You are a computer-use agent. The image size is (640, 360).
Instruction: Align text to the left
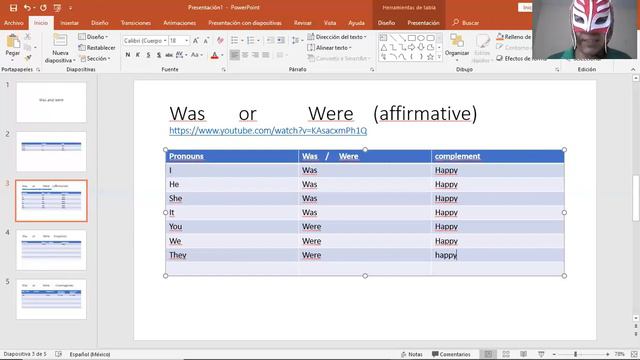tap(234, 55)
